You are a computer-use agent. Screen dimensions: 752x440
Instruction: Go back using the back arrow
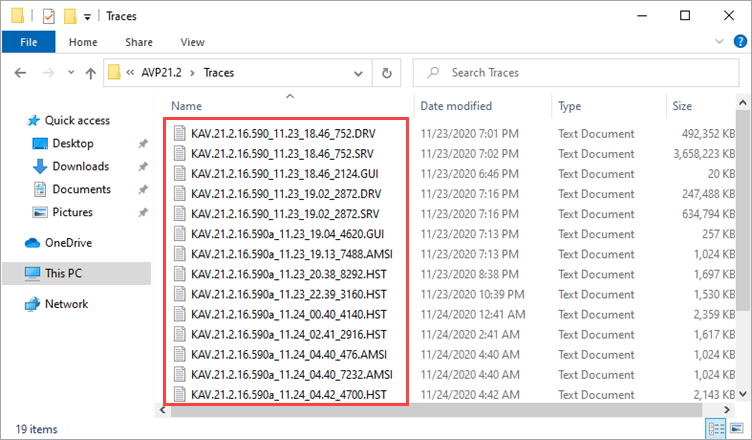(x=20, y=73)
